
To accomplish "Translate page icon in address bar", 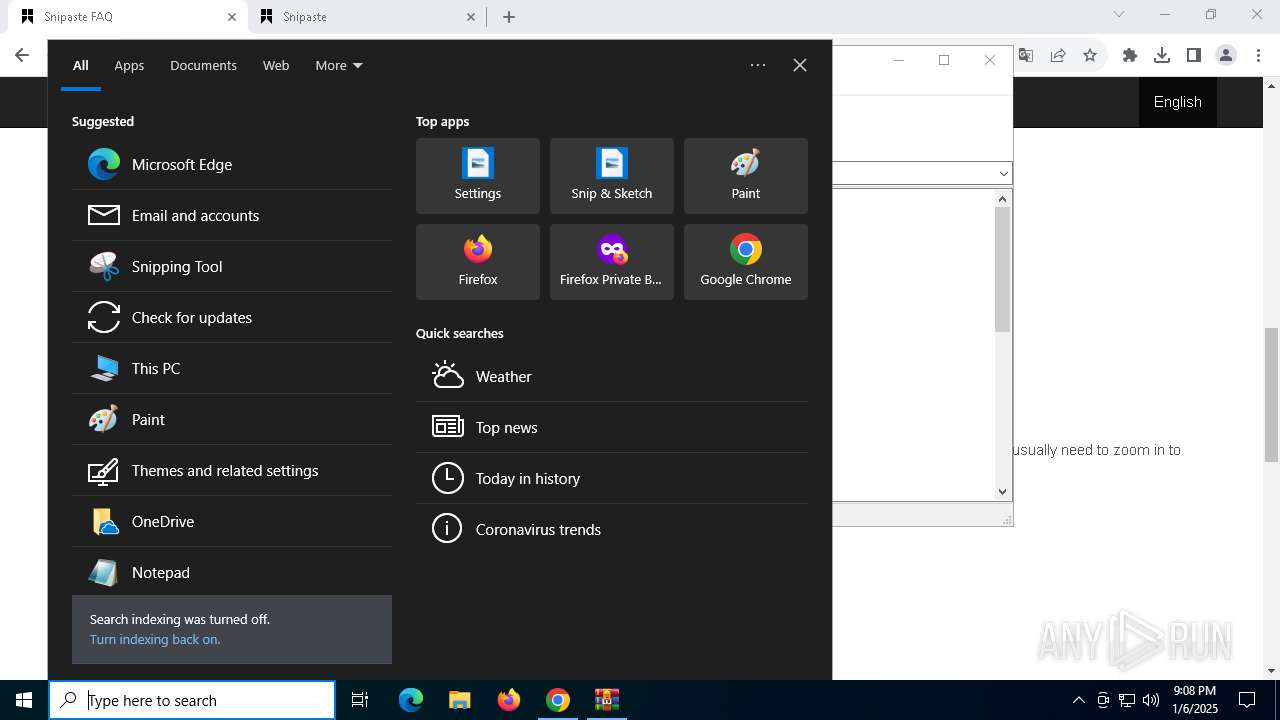I will pyautogui.click(x=1026, y=56).
